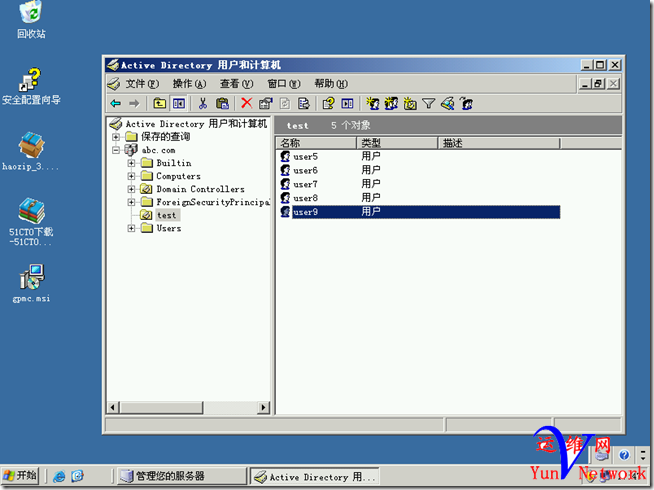Image resolution: width=654 pixels, height=490 pixels.
Task: Collapse the abc.com domain node
Action: 116,150
